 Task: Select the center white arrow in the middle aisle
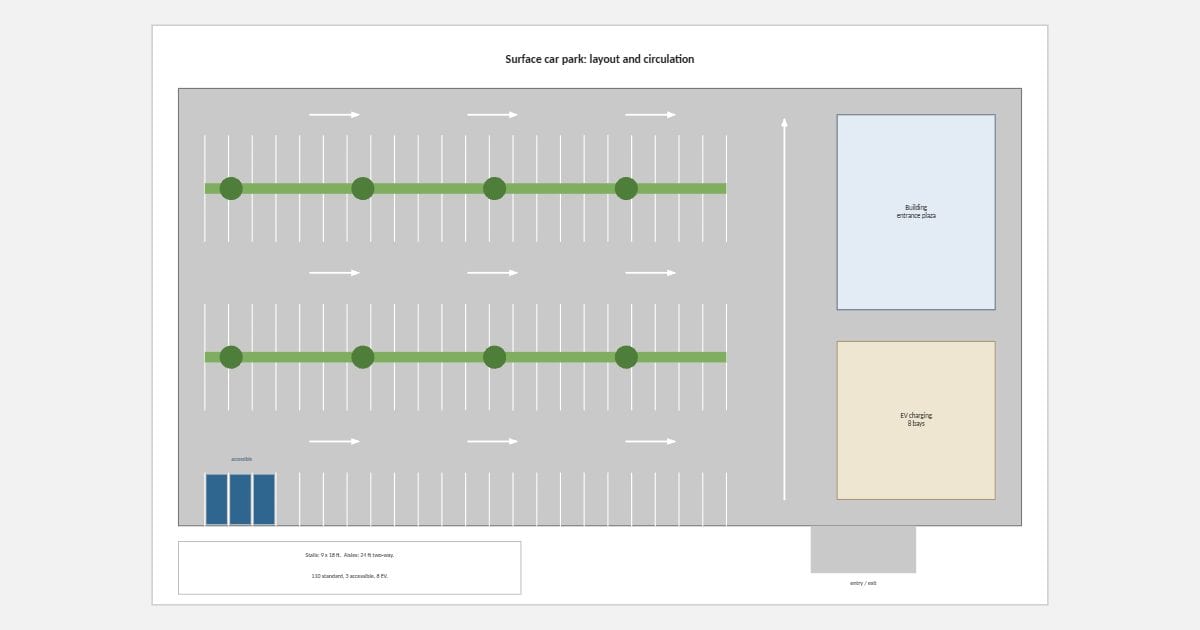pyautogui.click(x=493, y=273)
